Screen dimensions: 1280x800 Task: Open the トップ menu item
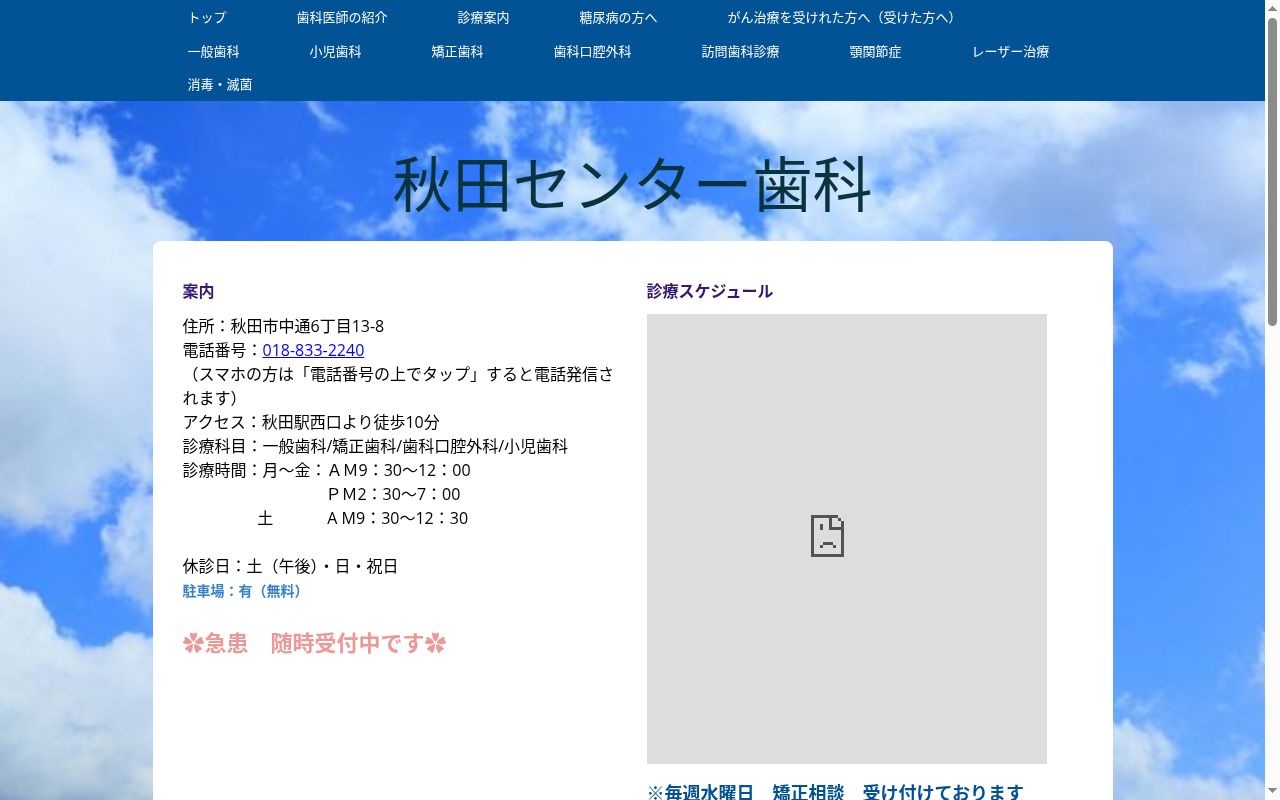pos(207,18)
